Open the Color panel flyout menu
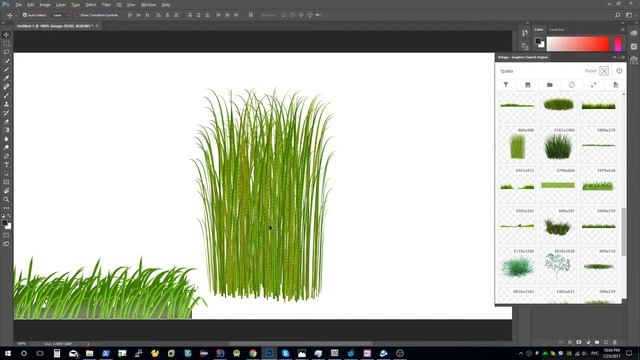640x360 pixels. click(x=622, y=30)
